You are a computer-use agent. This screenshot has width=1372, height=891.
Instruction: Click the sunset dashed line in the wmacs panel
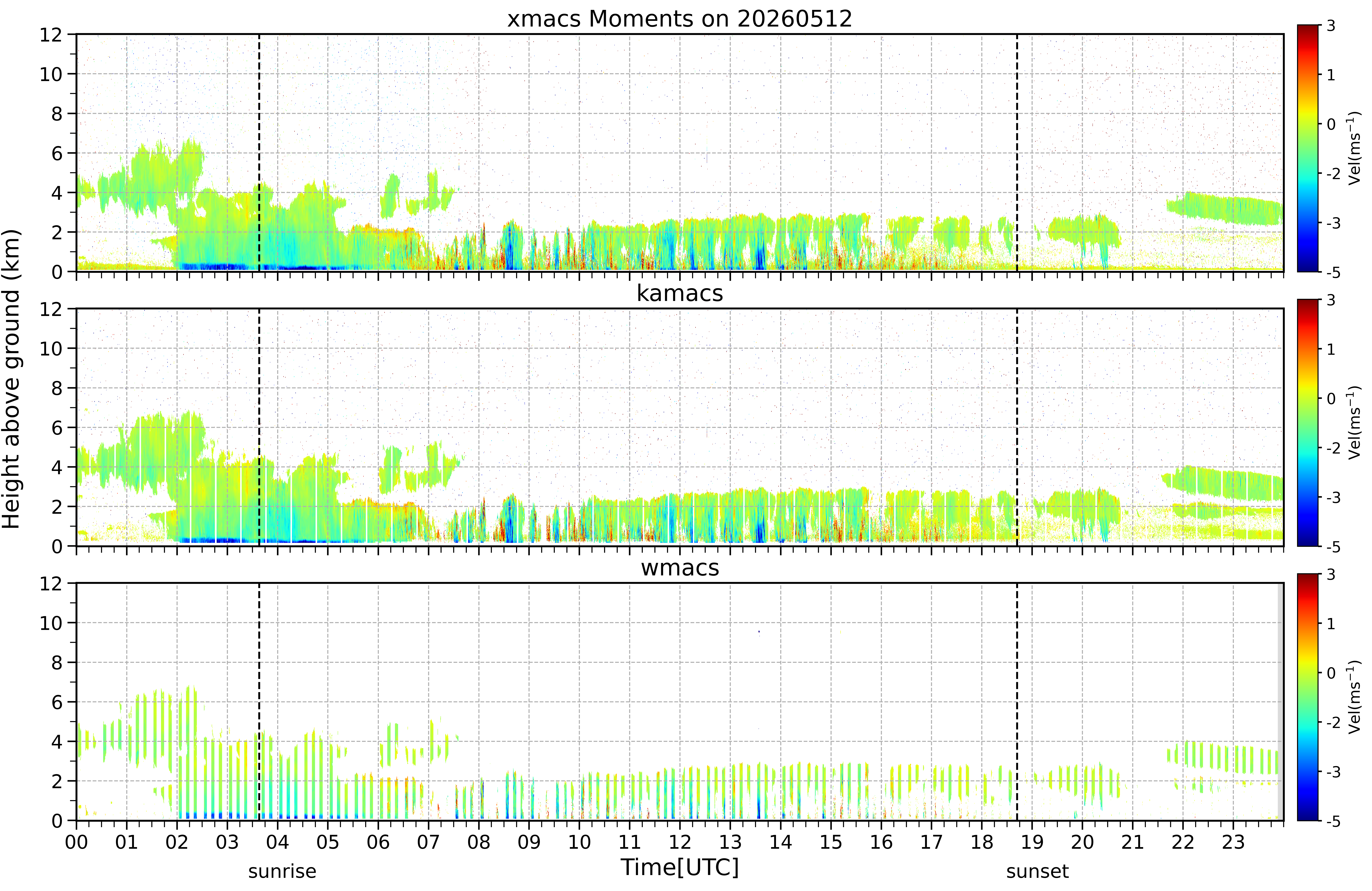[1017, 702]
